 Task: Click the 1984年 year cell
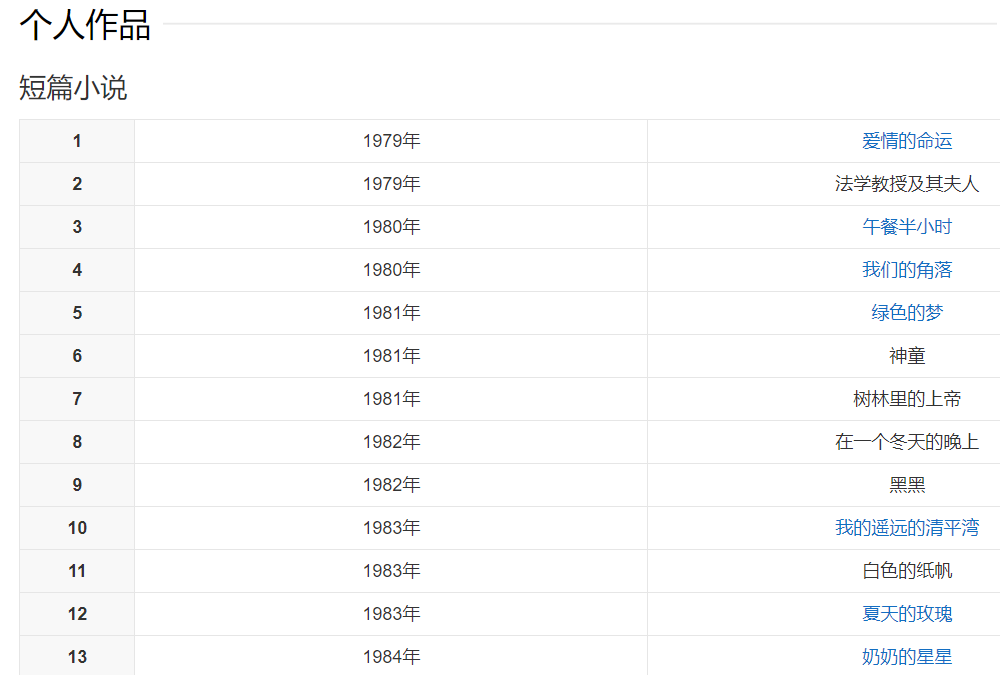coord(391,657)
